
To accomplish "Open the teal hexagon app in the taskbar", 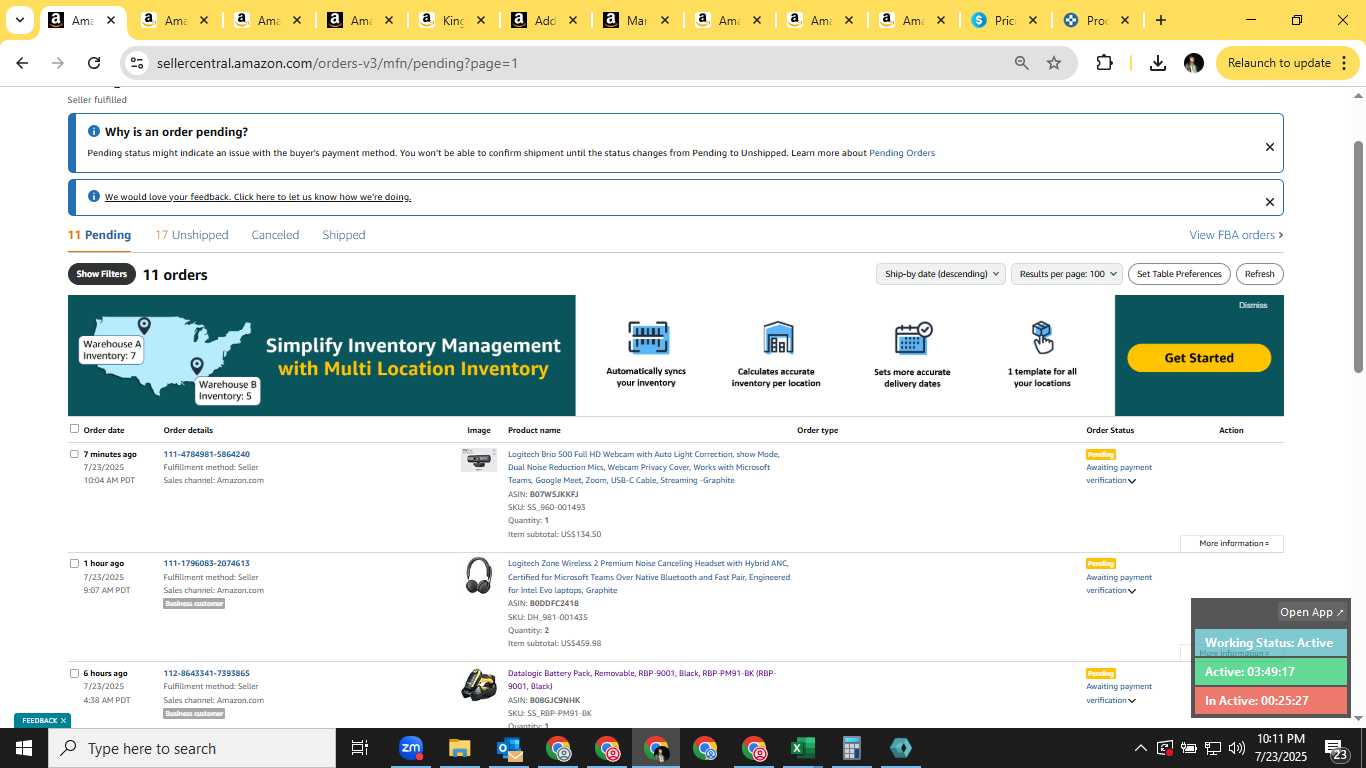I will coord(900,748).
